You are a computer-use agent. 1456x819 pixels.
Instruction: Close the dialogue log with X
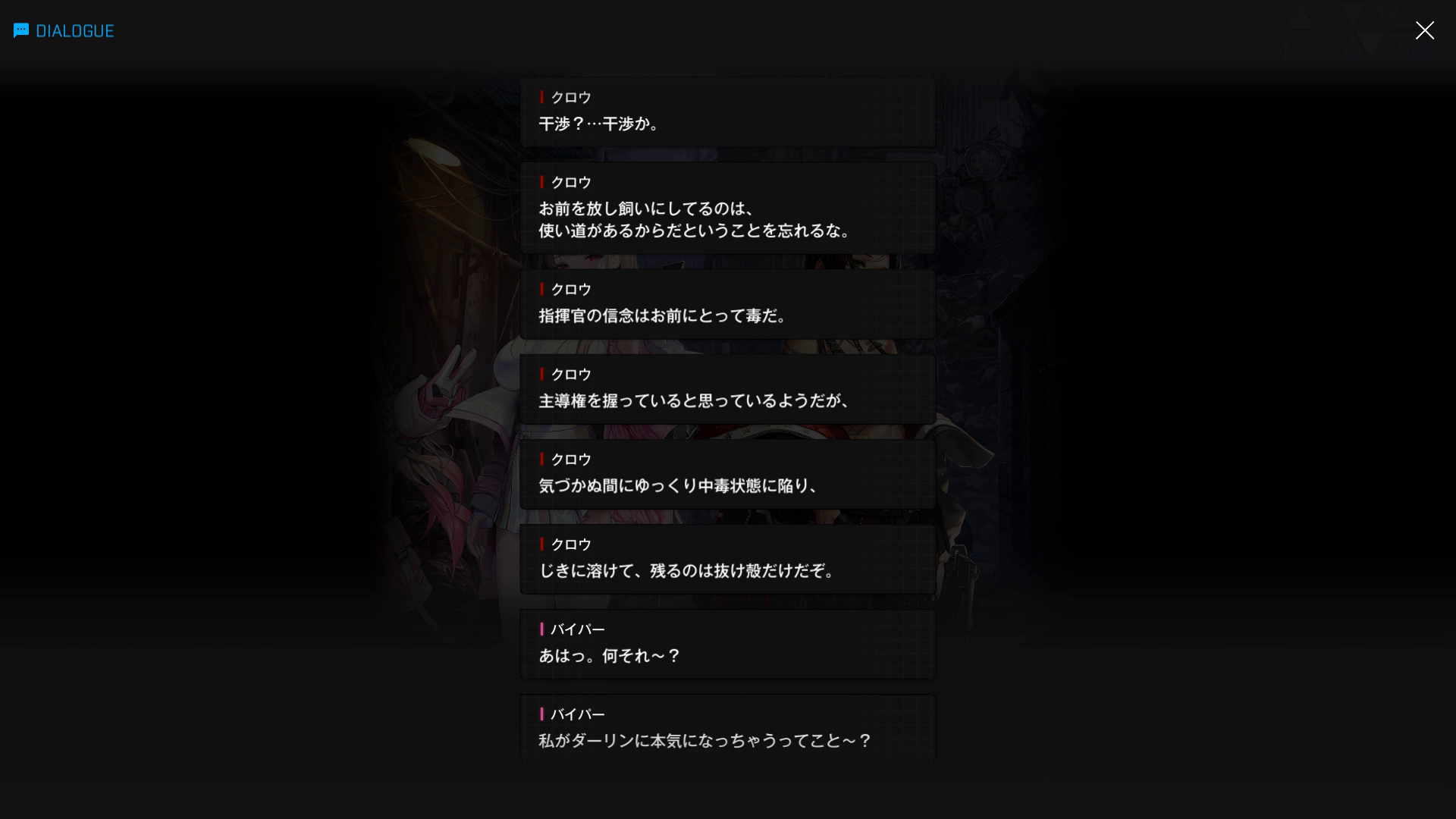click(x=1424, y=30)
